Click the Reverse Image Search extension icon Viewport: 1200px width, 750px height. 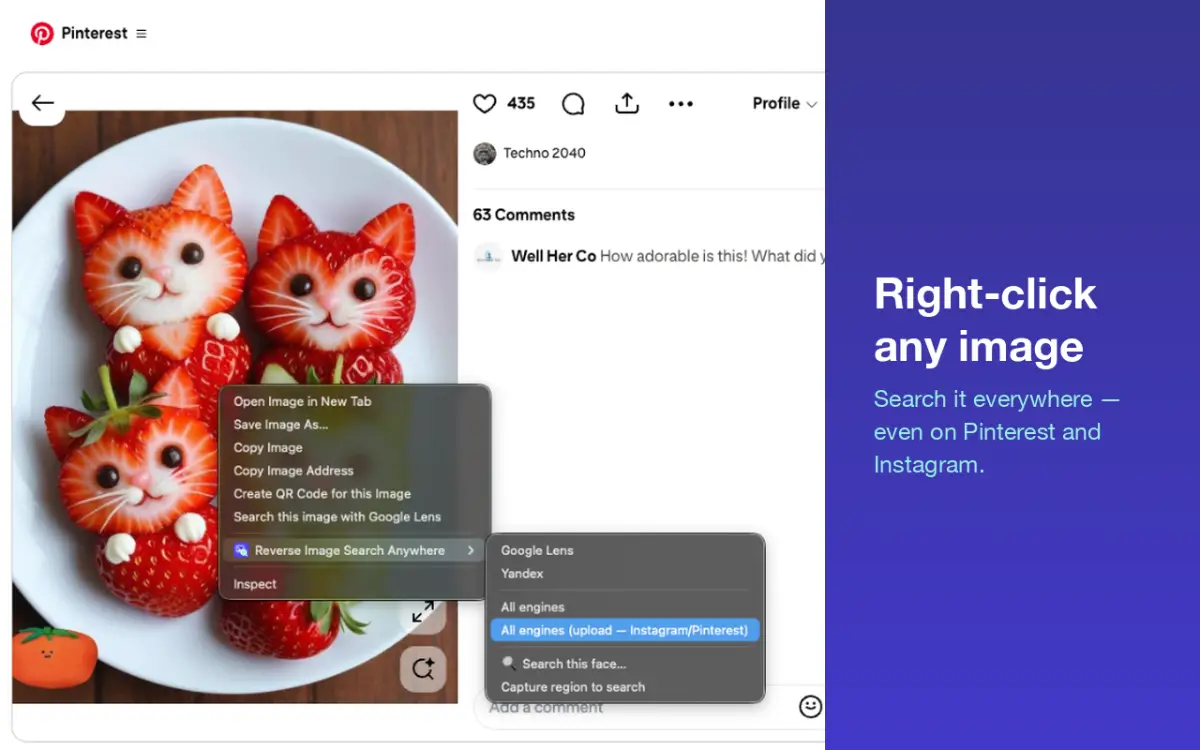241,551
